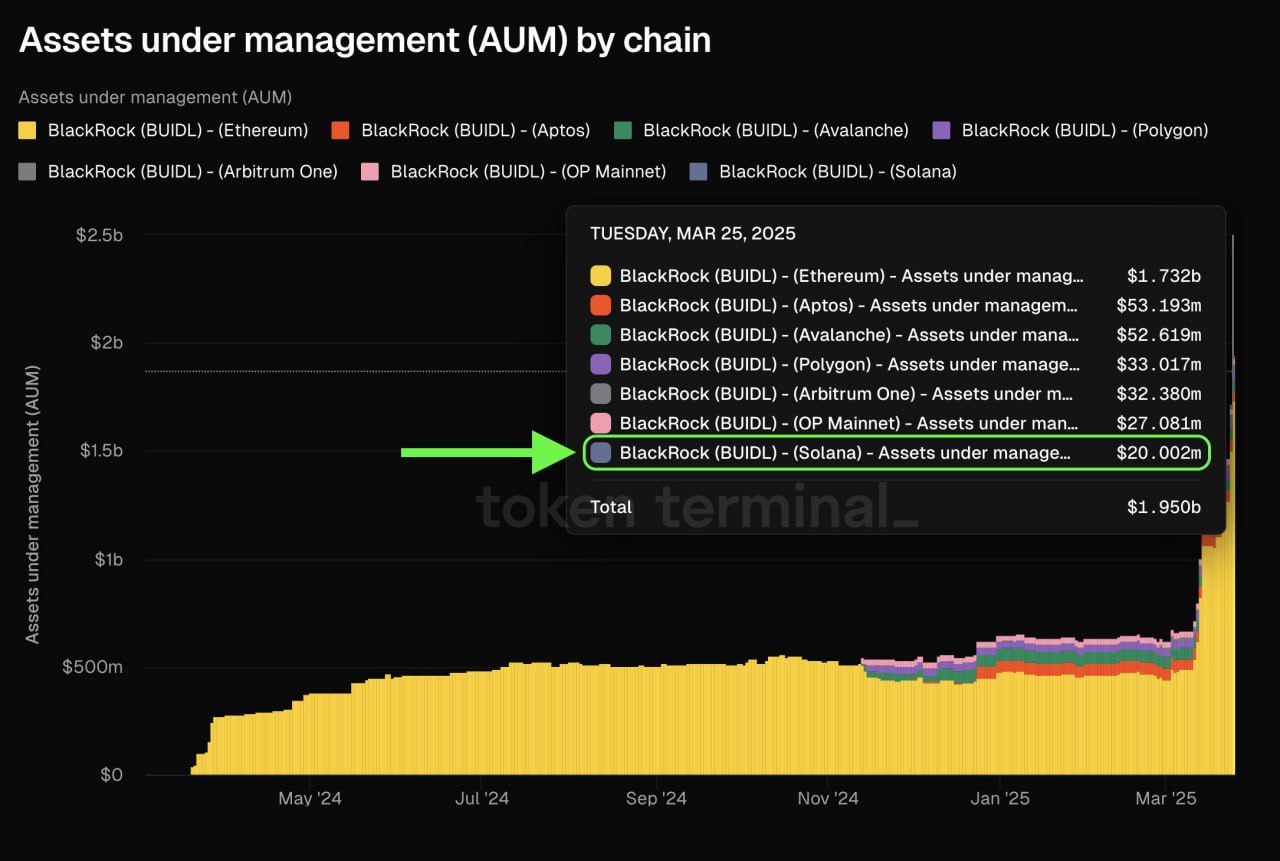The height and width of the screenshot is (861, 1280).
Task: Click the BlackRock (BUIDL) - (Aptos) legend label
Action: (x=476, y=130)
